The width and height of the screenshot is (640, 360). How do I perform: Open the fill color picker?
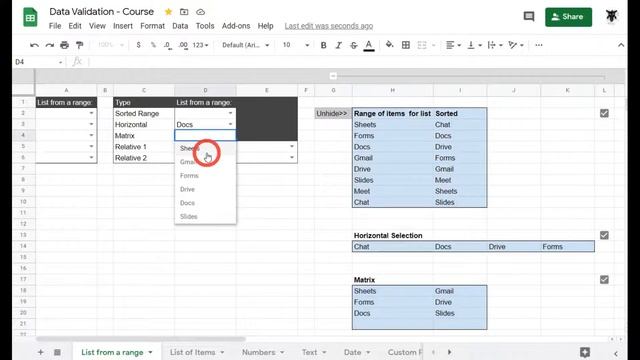click(x=389, y=45)
